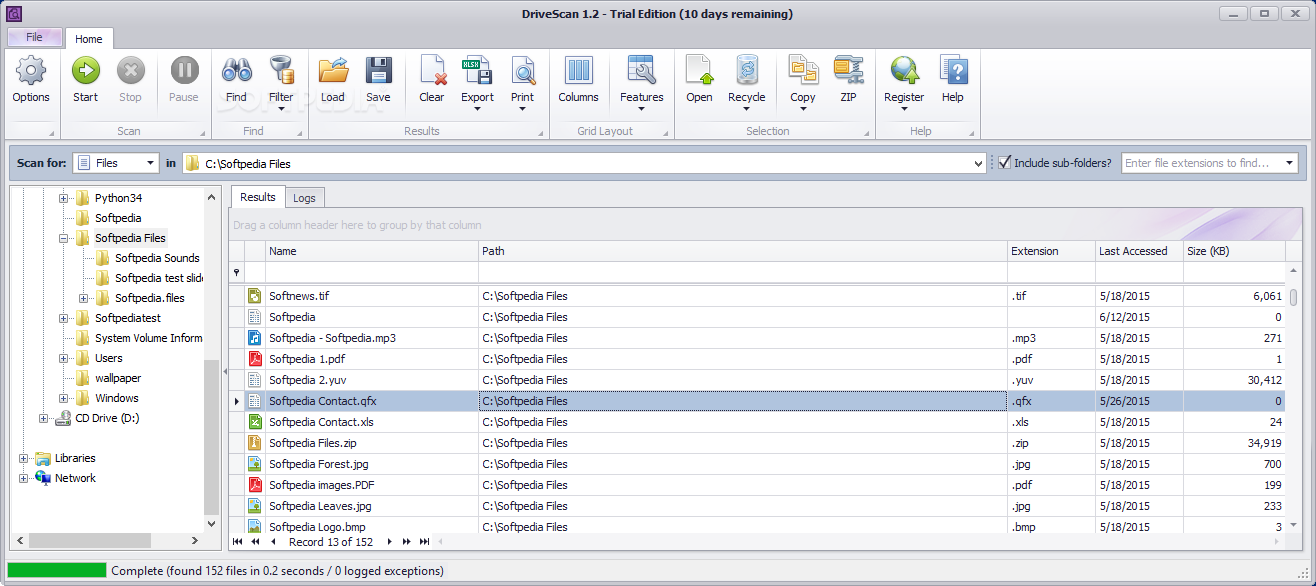1316x586 pixels.
Task: Open the Export dropdown arrow
Action: 477,109
